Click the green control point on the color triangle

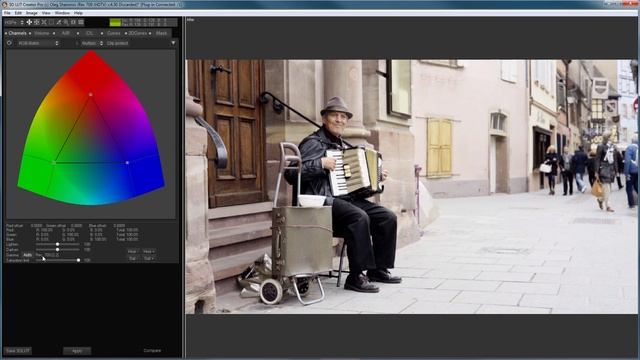tap(54, 162)
